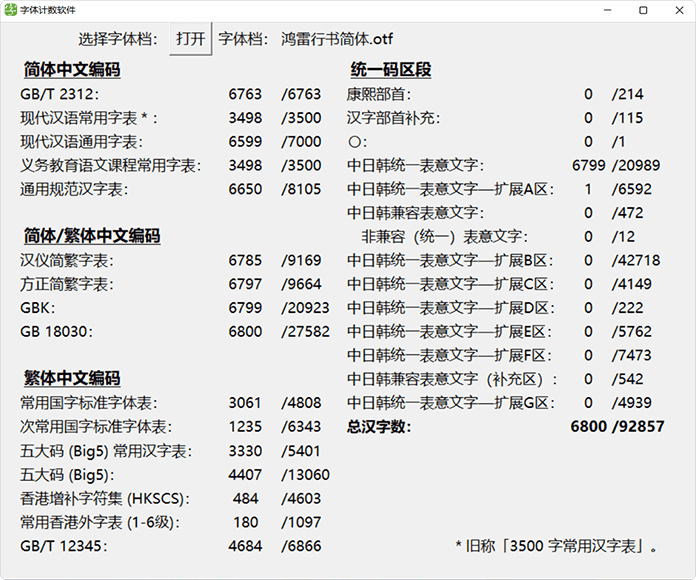Click the total count value 6800

pyautogui.click(x=588, y=427)
